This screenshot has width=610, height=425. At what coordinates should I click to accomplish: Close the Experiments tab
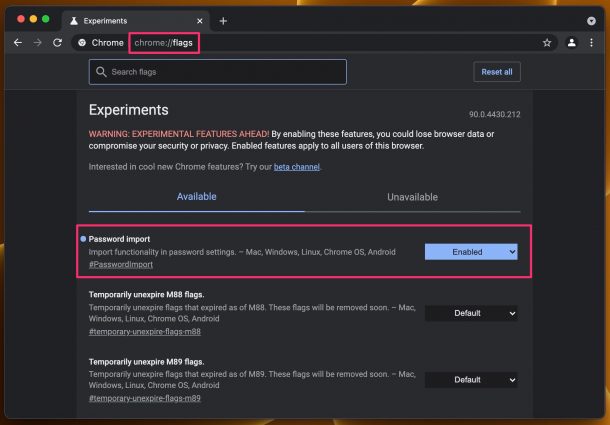(200, 21)
